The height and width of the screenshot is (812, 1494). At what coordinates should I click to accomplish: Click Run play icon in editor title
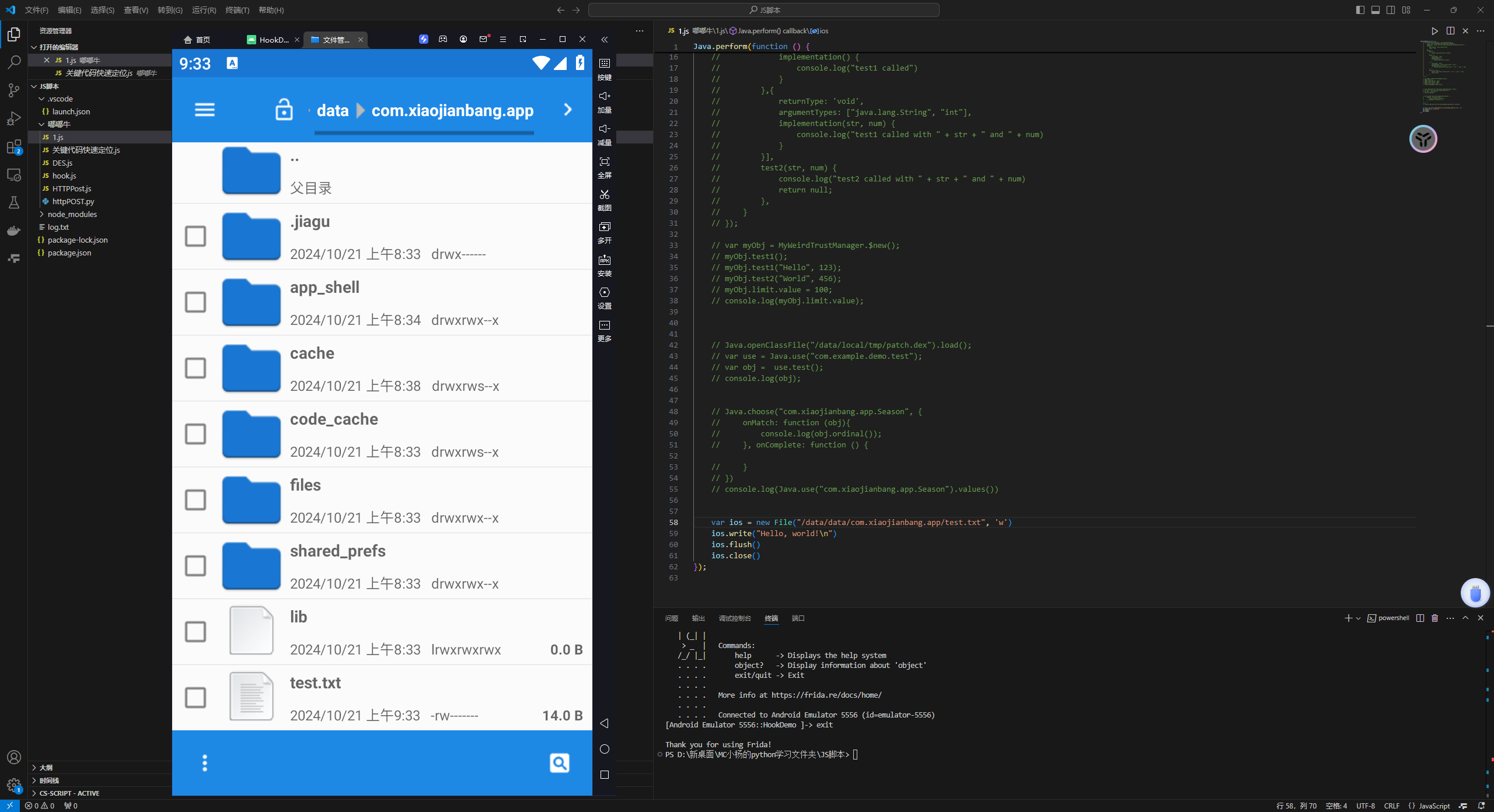click(x=1434, y=31)
